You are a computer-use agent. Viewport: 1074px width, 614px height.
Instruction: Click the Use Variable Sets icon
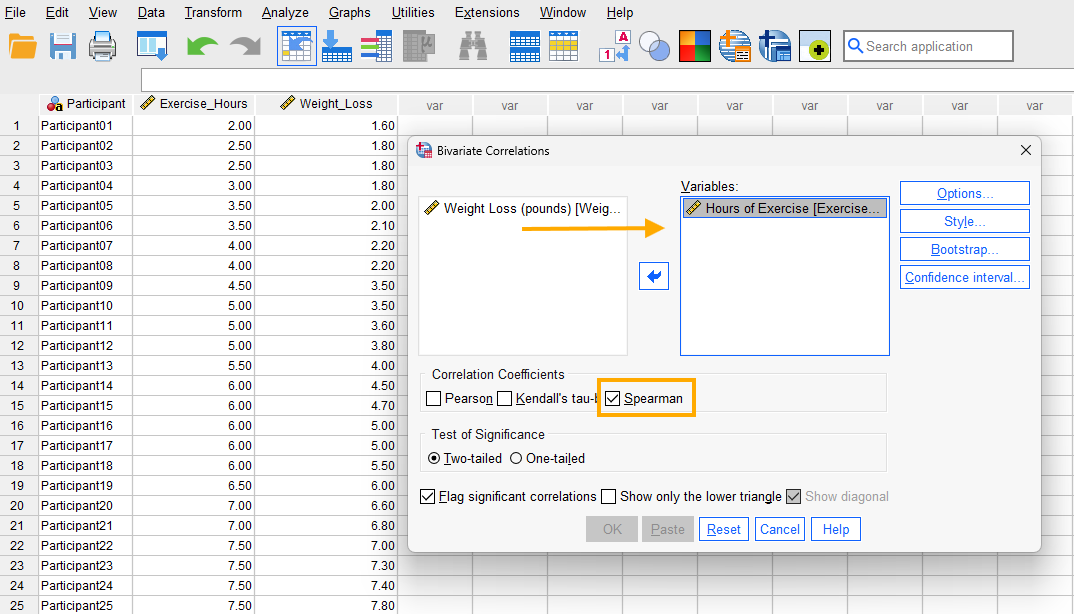[655, 46]
